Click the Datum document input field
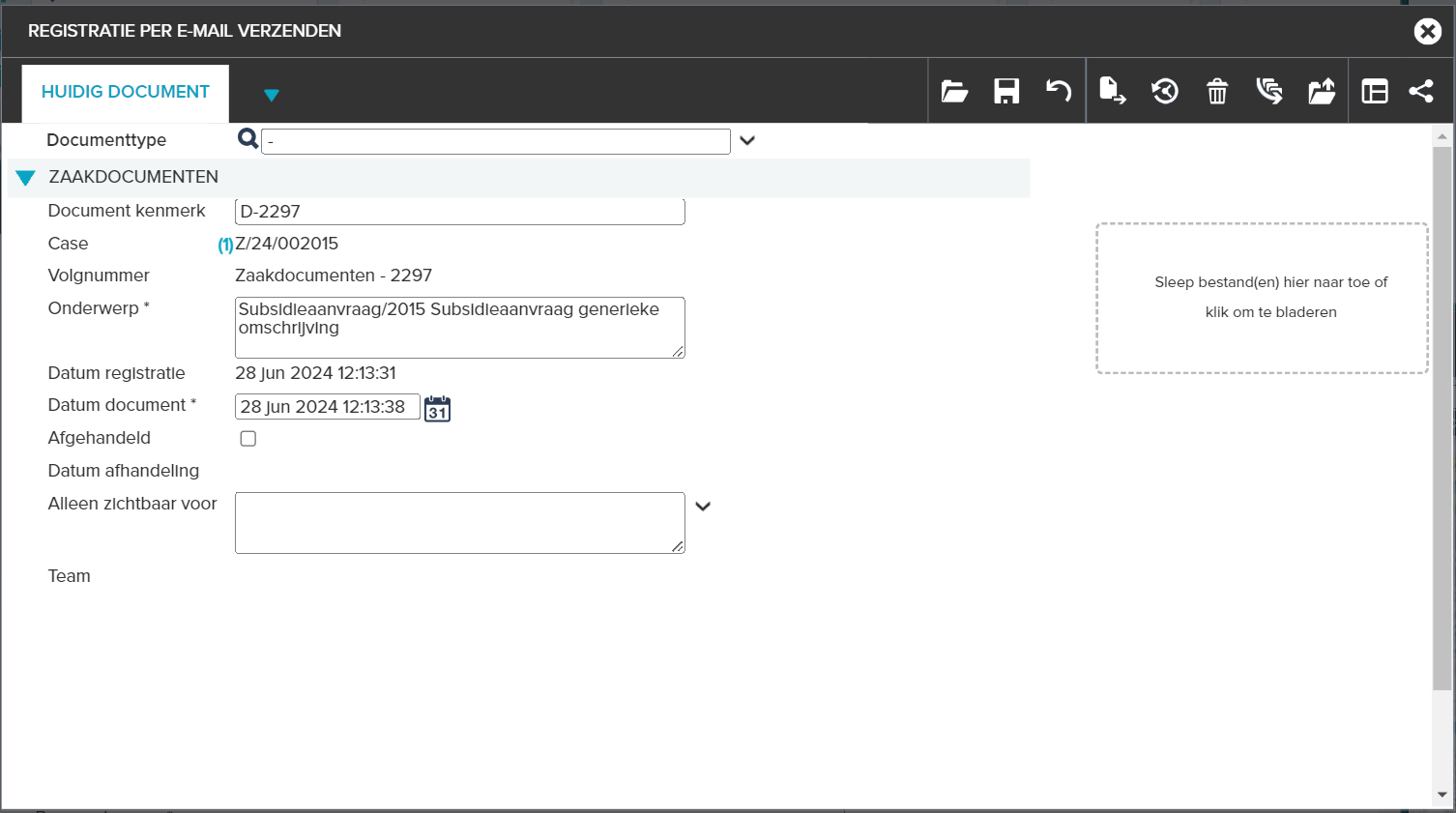The height and width of the screenshot is (813, 1456). [328, 407]
